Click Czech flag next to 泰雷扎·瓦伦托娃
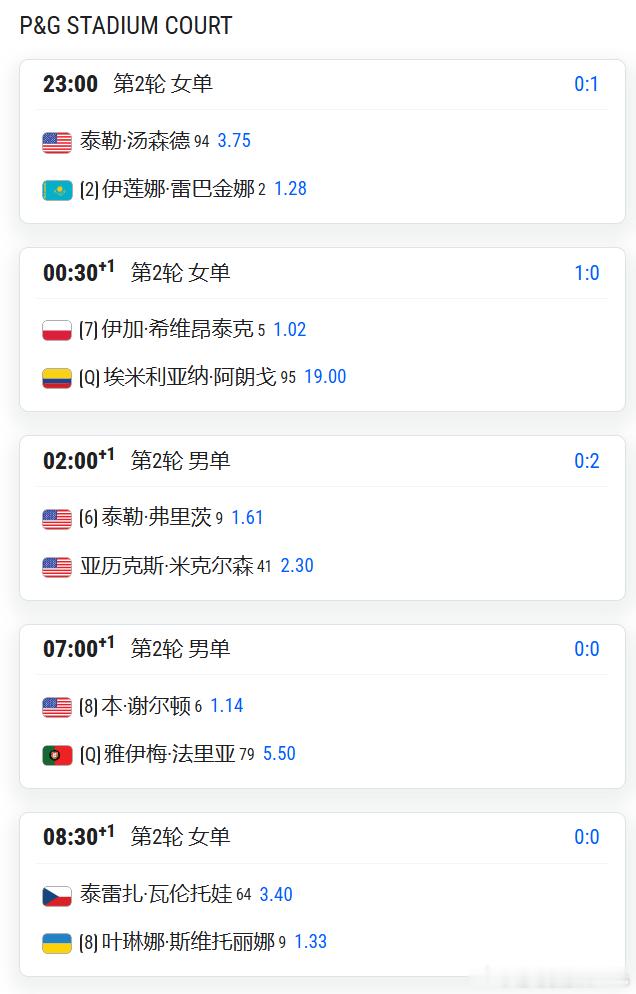The image size is (636, 994). [57, 896]
